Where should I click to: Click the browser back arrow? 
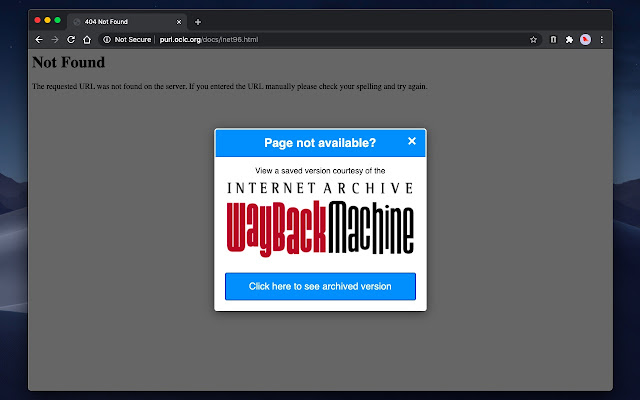pos(39,39)
